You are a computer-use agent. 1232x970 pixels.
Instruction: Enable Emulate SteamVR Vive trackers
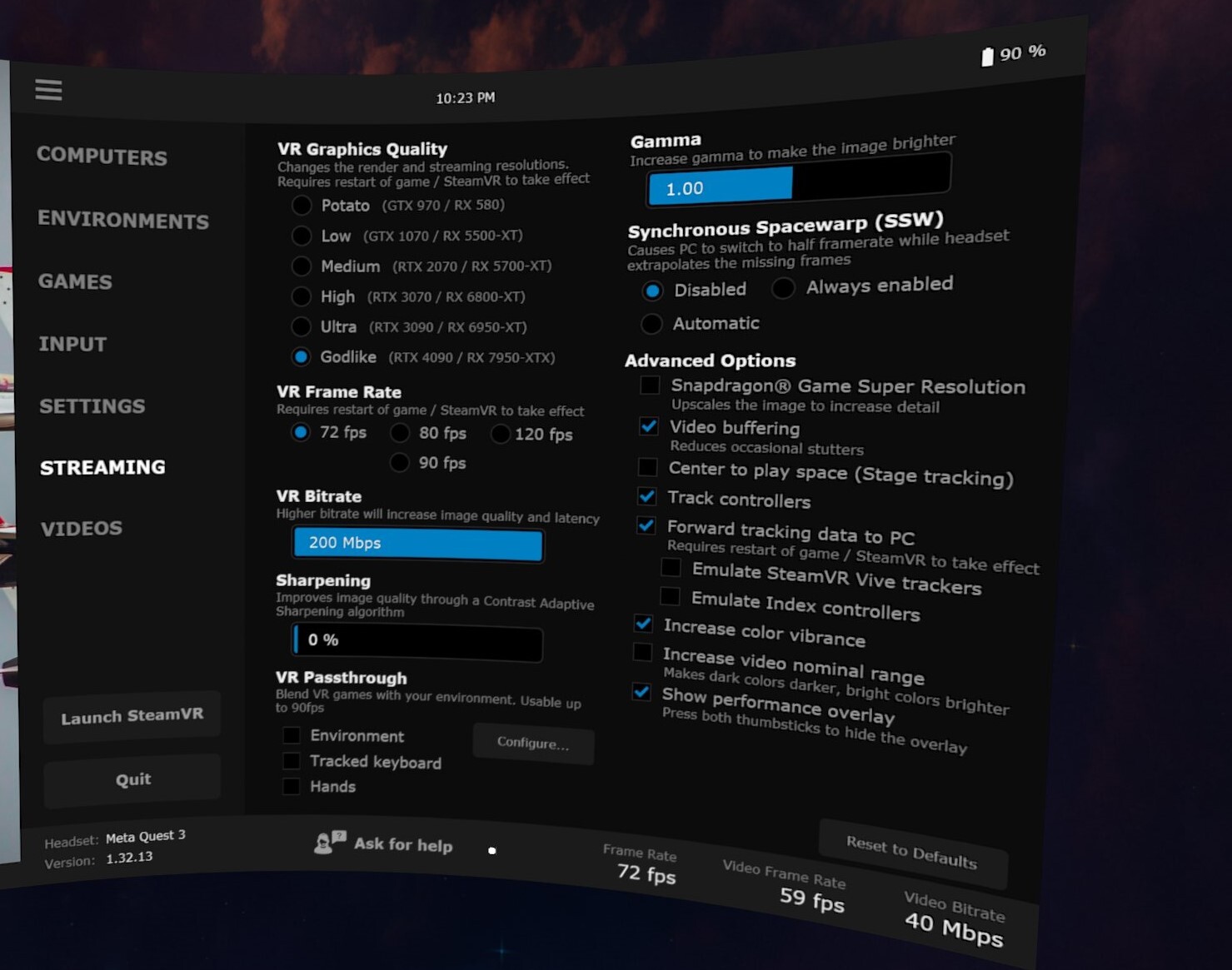pyautogui.click(x=671, y=568)
